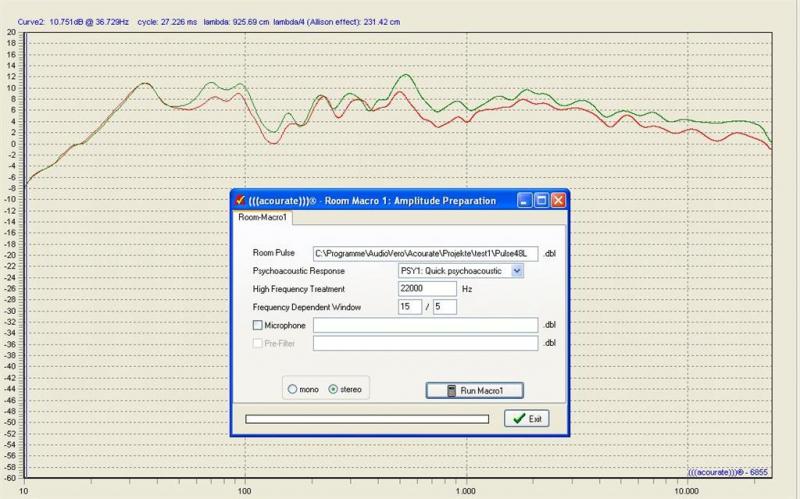Select the mono radio button
Image resolution: width=800 pixels, height=499 pixels.
click(x=292, y=389)
